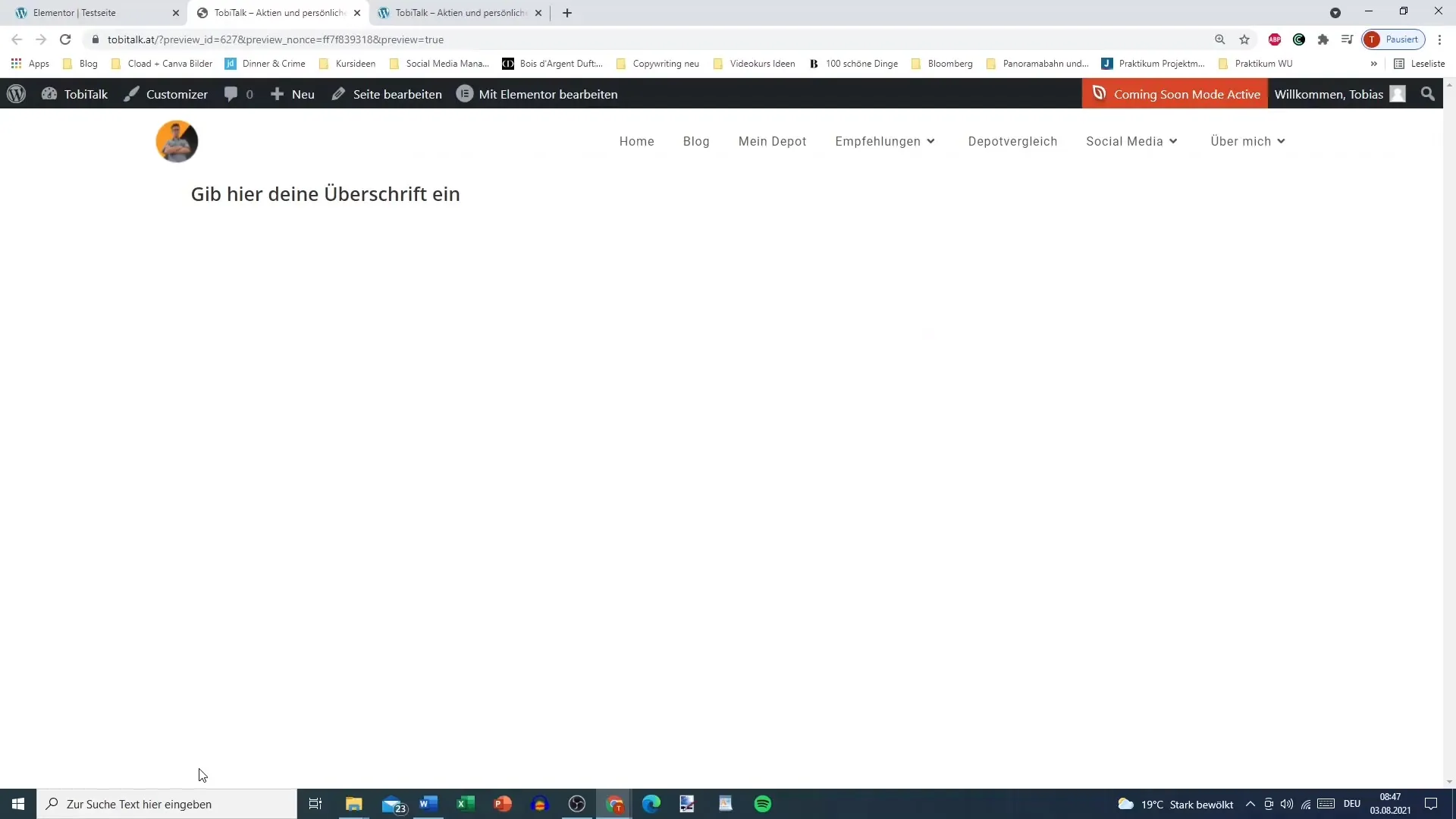The width and height of the screenshot is (1456, 819).
Task: Close the active TobiTalk preview tab
Action: click(x=357, y=13)
